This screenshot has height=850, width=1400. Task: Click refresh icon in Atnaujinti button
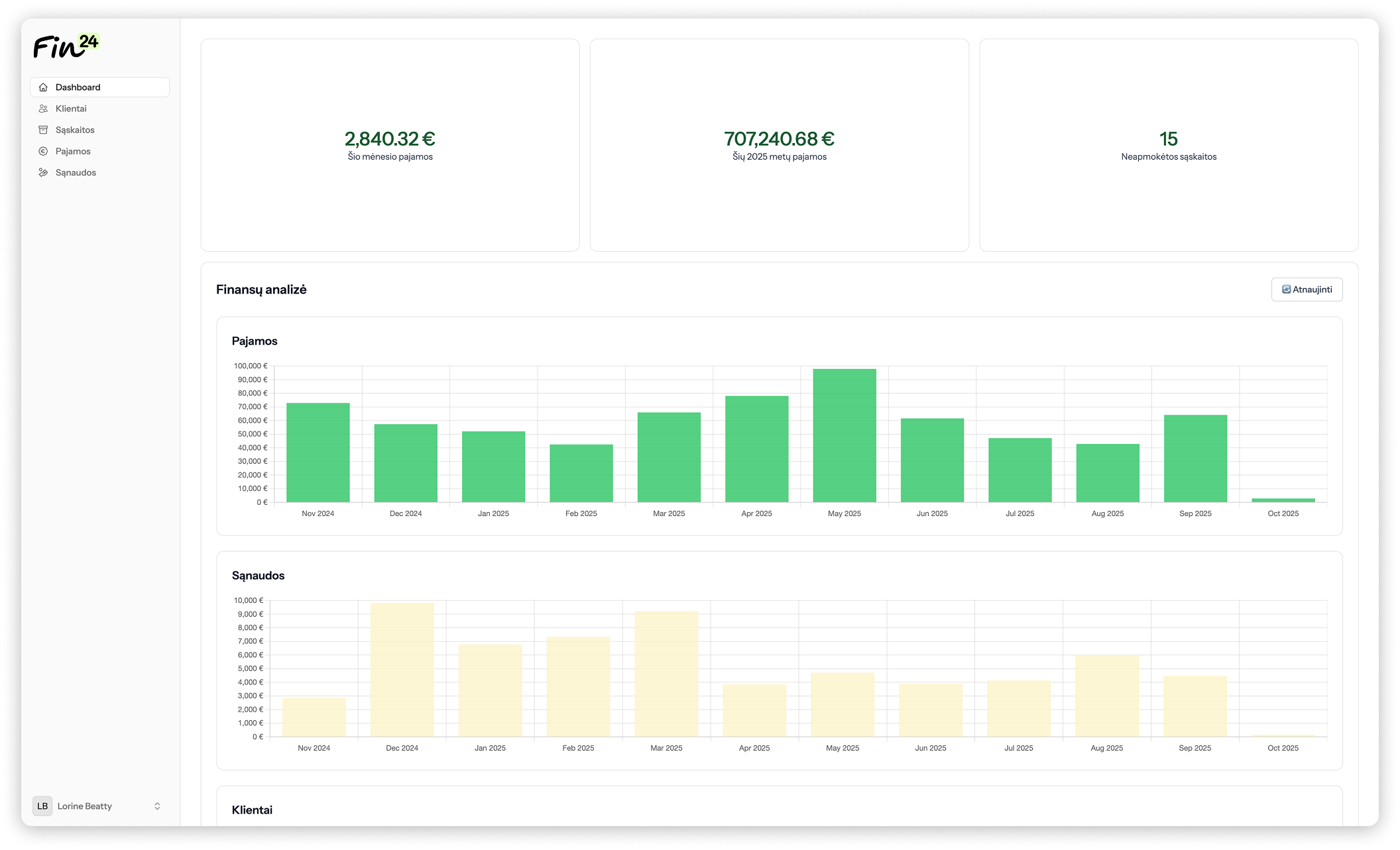(1286, 290)
